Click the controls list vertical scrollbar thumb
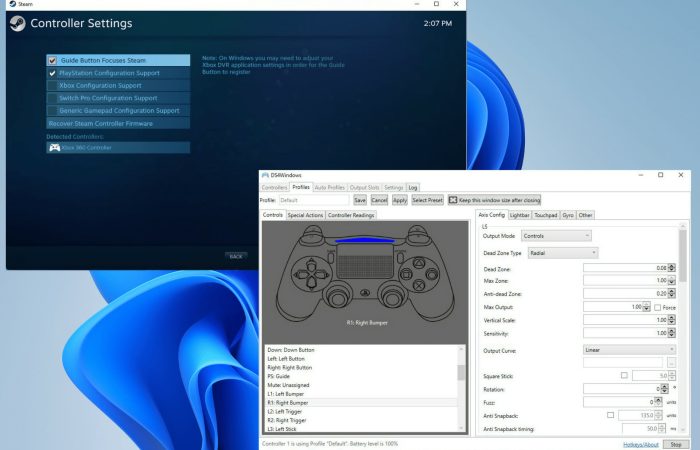Screen dimensions: 700x450 [461, 372]
